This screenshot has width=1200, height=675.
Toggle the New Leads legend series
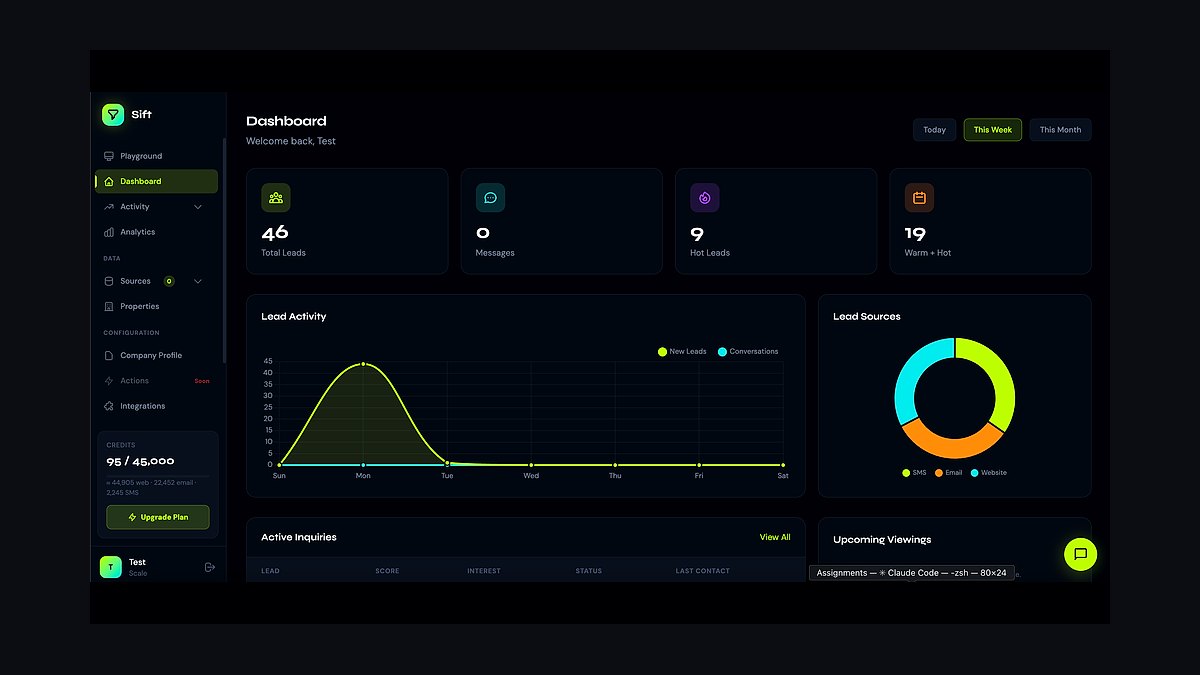point(682,352)
